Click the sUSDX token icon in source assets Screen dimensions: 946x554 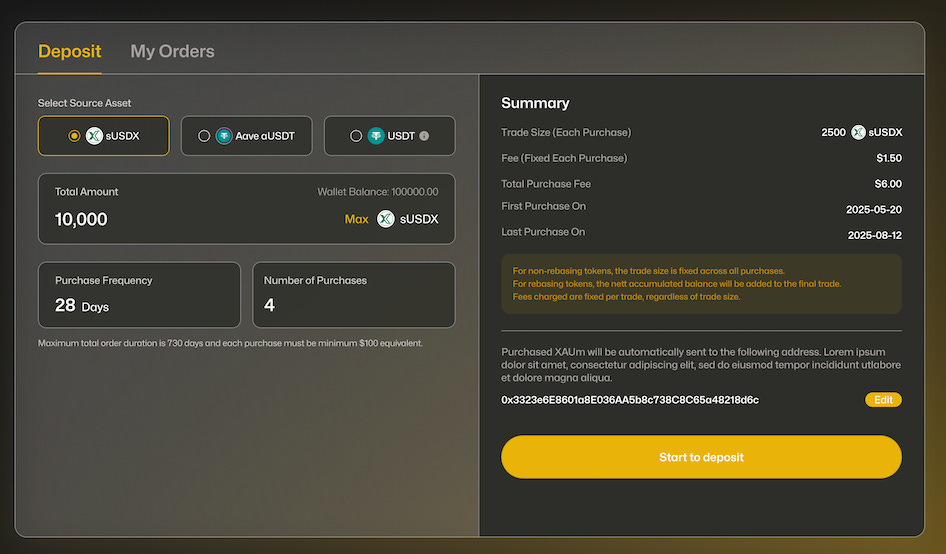click(x=94, y=136)
